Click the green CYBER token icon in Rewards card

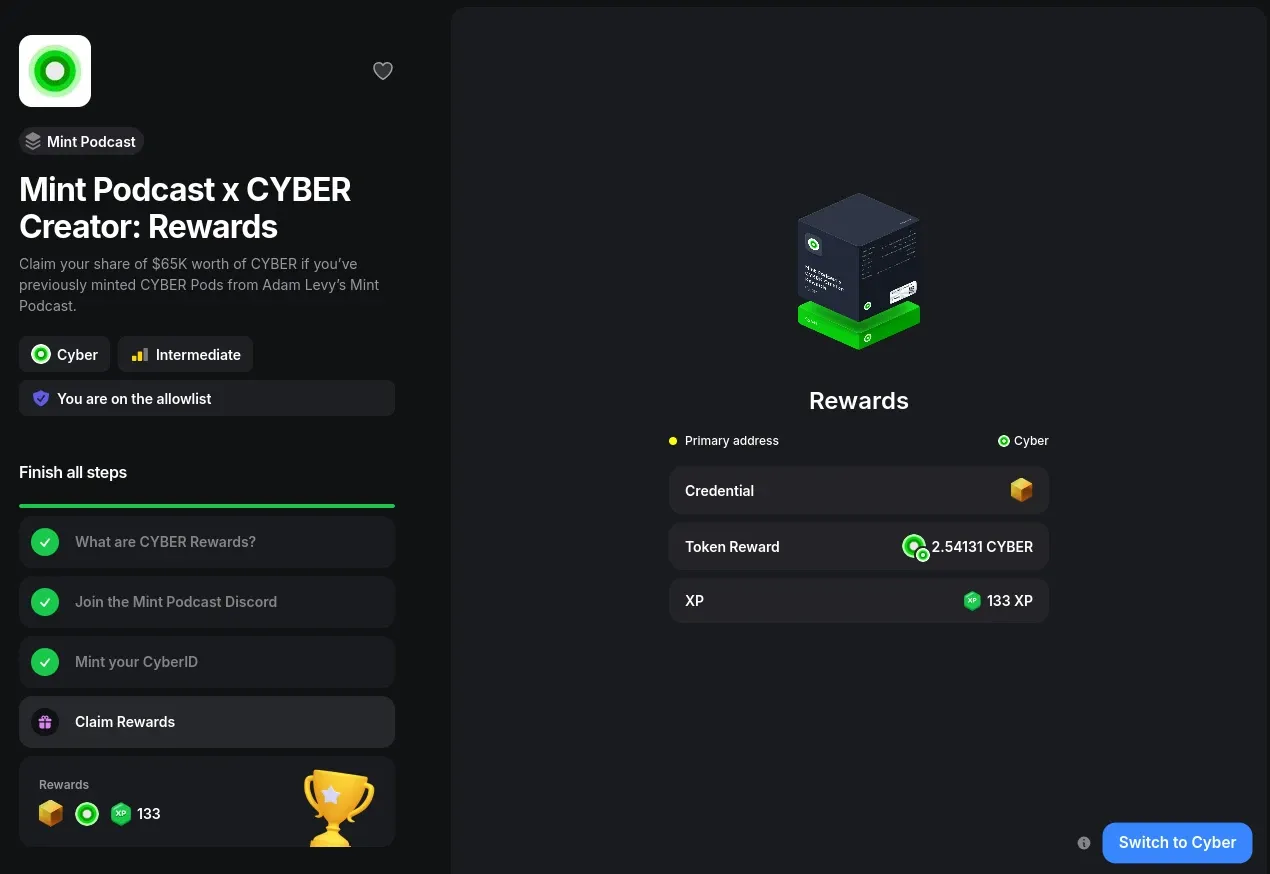(x=87, y=814)
